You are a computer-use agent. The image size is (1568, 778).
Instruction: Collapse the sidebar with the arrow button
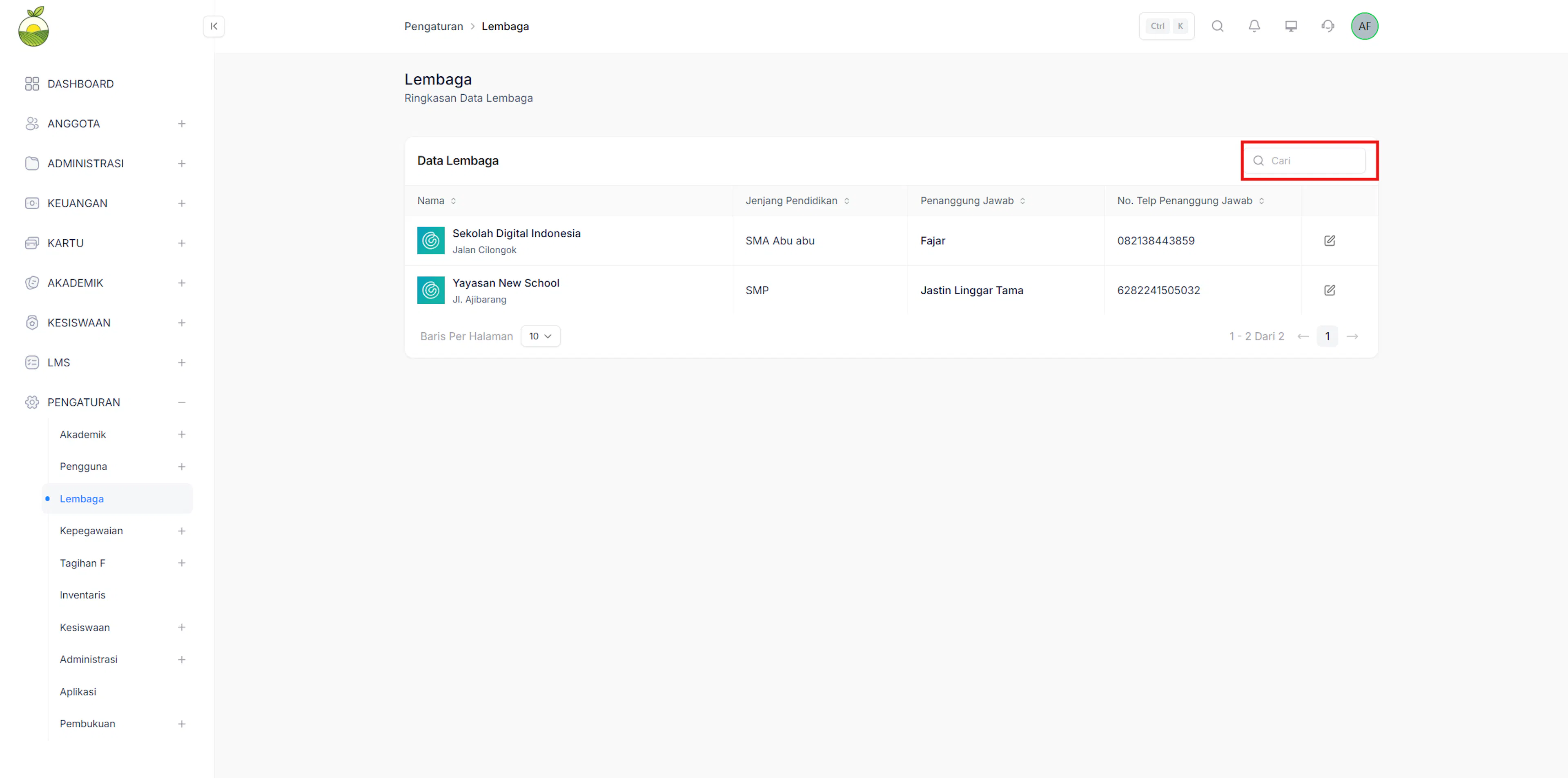pos(214,26)
